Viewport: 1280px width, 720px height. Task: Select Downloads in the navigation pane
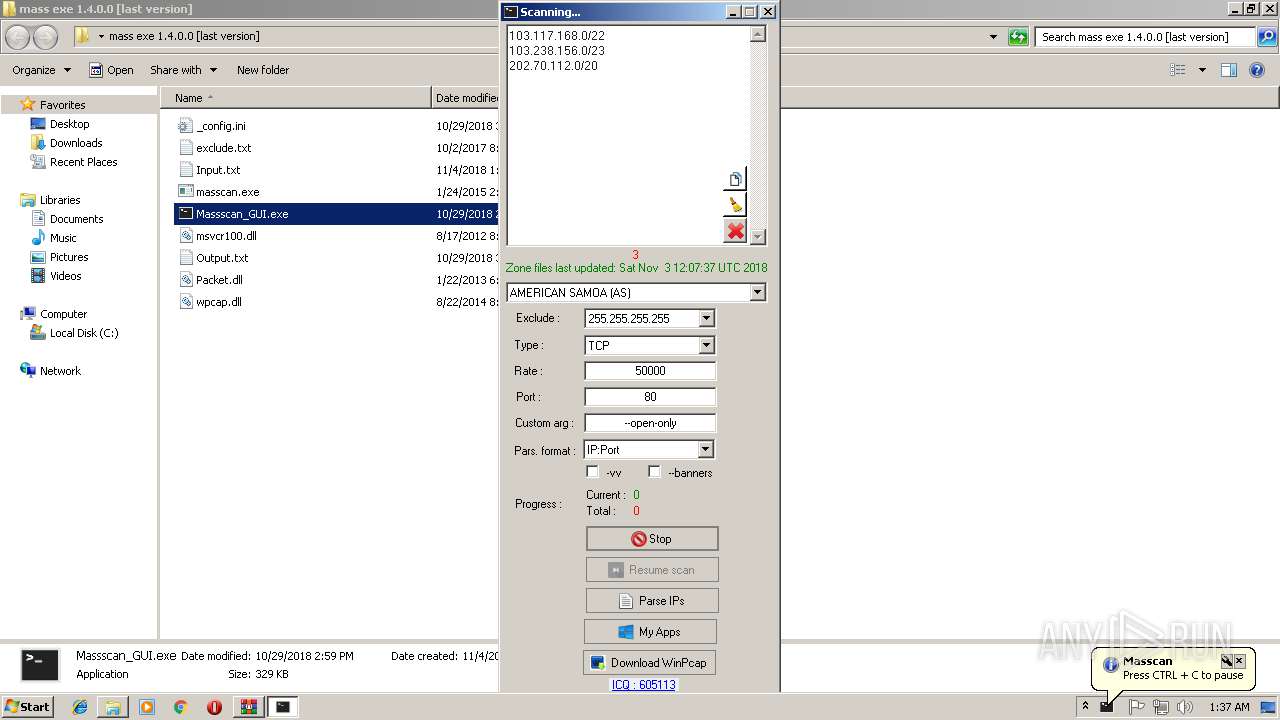point(66,143)
